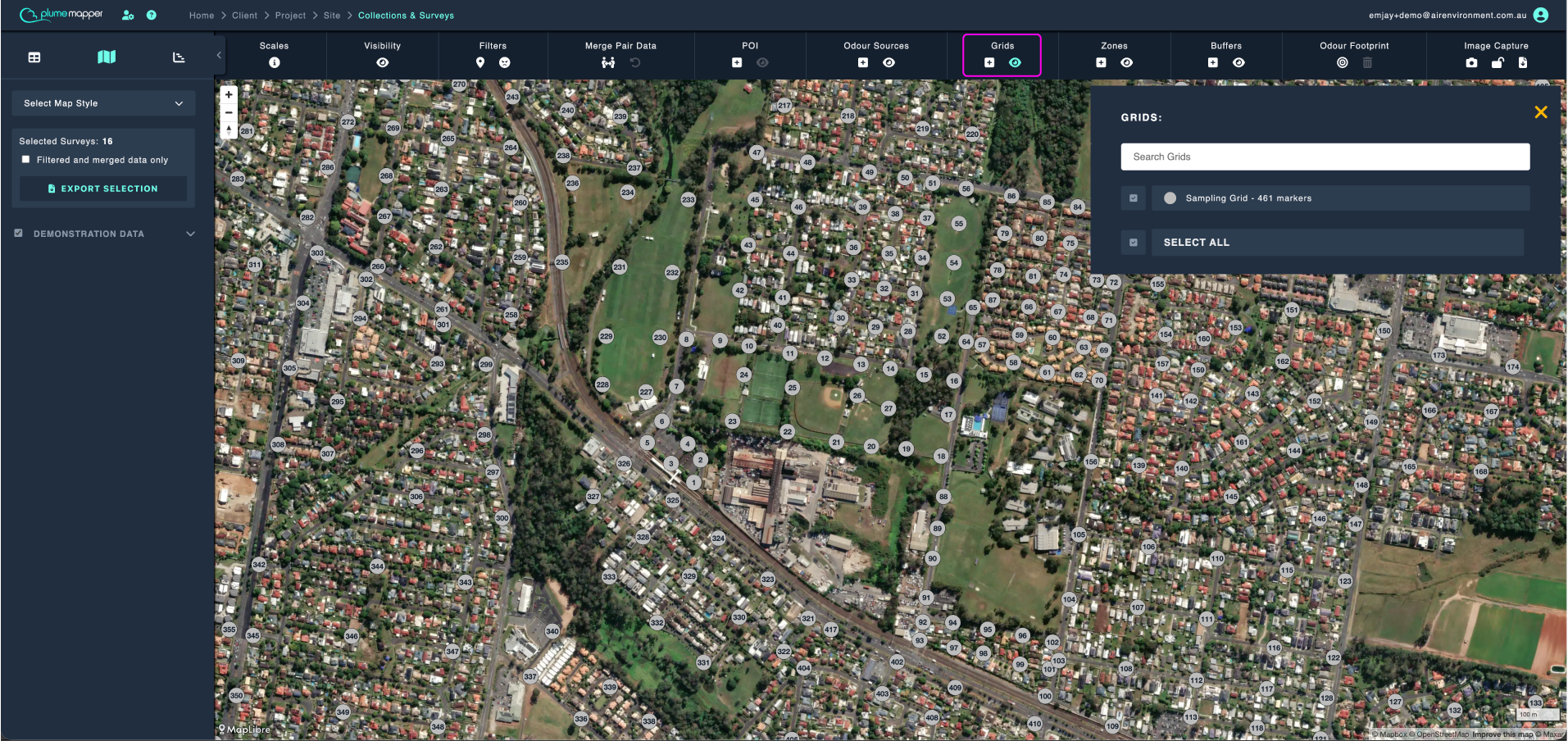Uncheck the SELECT ALL checkbox
The height and width of the screenshot is (741, 1568).
(x=1134, y=243)
